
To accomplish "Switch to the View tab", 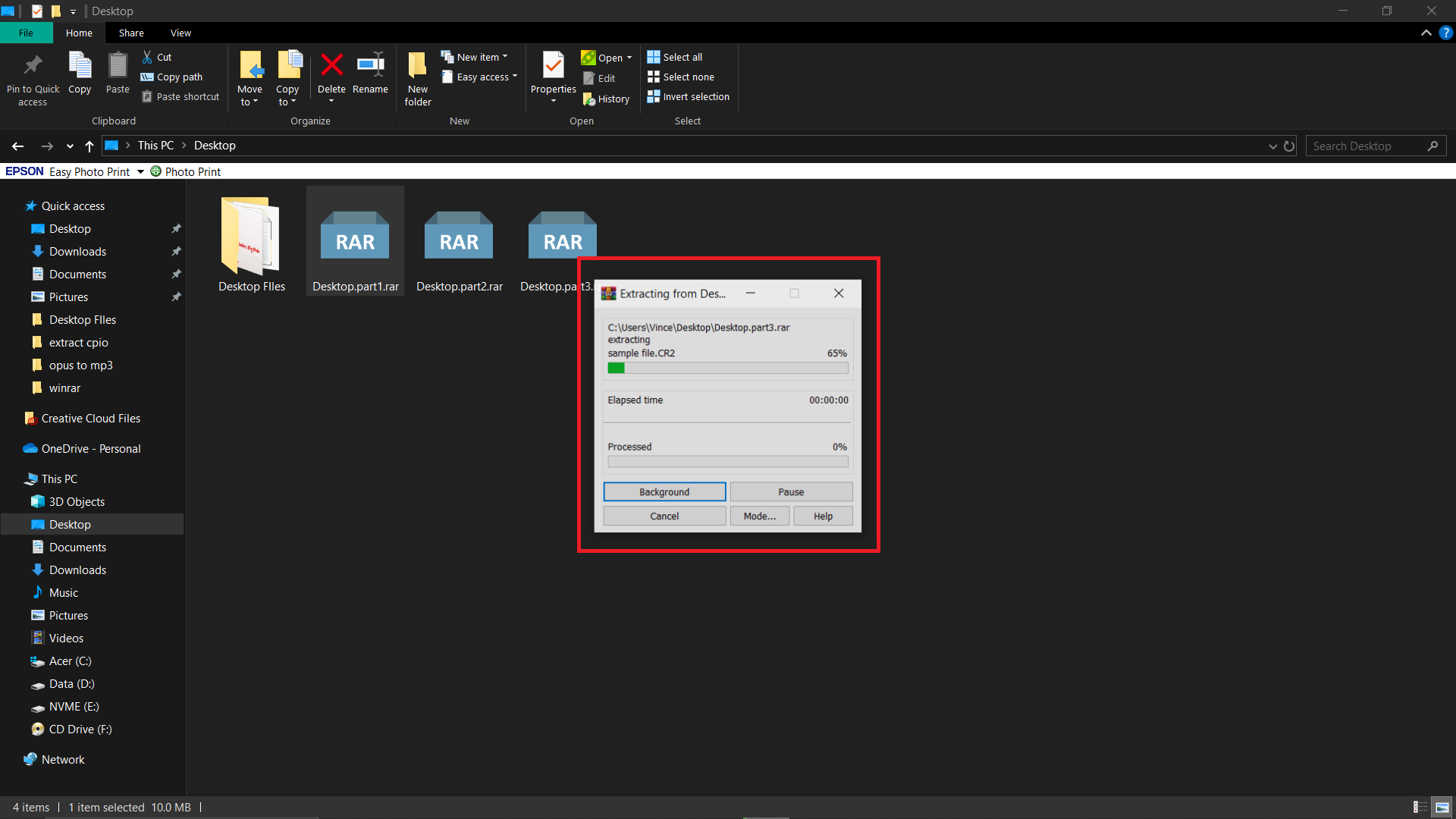I will click(180, 33).
